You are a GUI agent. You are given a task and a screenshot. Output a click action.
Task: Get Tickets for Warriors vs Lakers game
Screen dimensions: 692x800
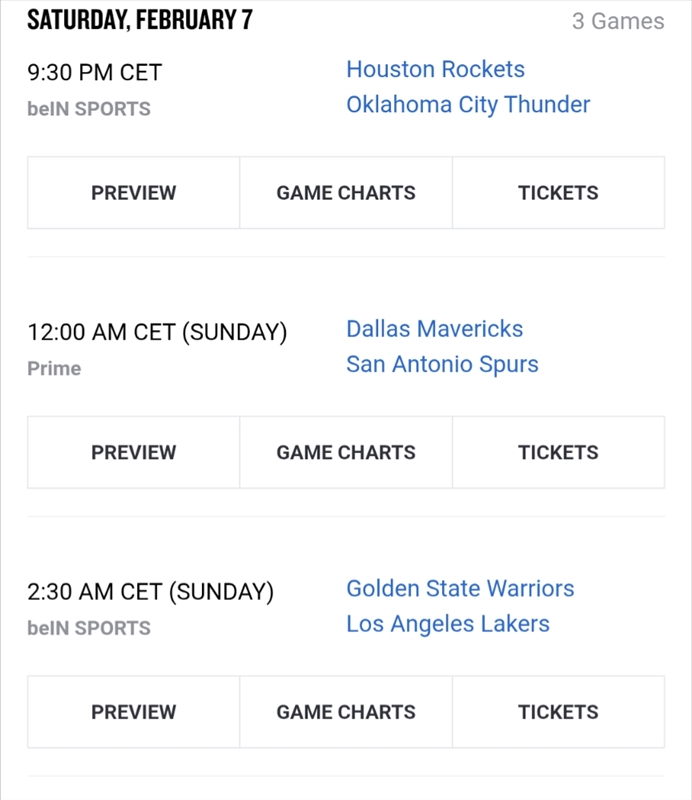(x=558, y=712)
